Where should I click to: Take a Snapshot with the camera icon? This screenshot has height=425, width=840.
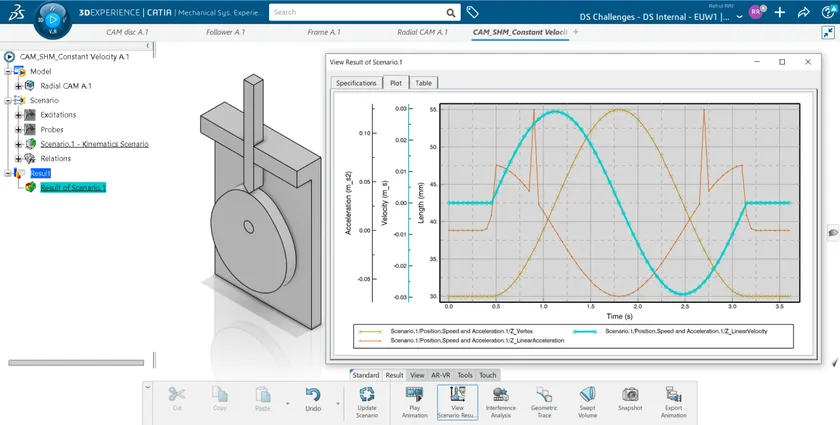[630, 395]
